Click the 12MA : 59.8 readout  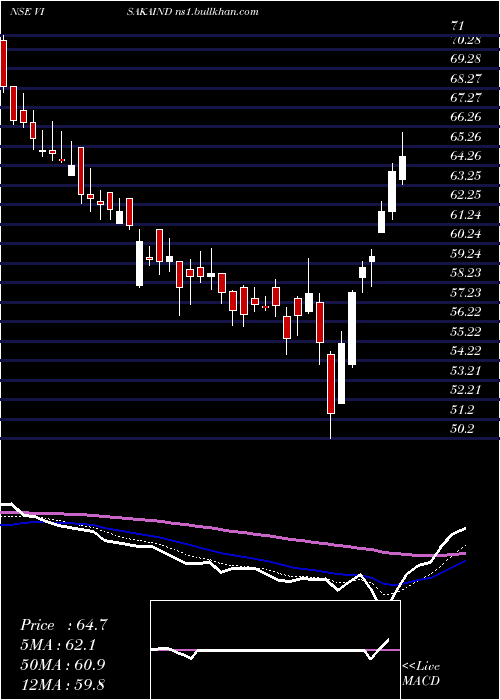pyautogui.click(x=62, y=684)
